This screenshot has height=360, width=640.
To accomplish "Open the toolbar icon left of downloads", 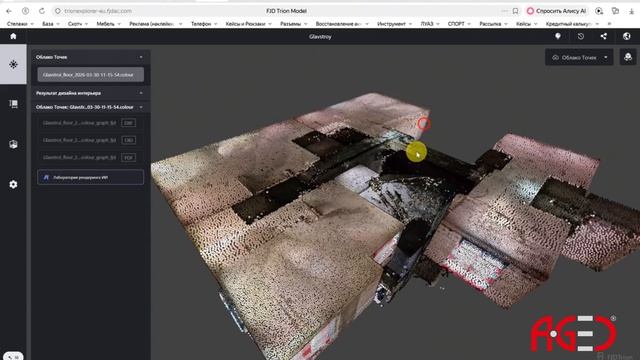I will tap(615, 11).
